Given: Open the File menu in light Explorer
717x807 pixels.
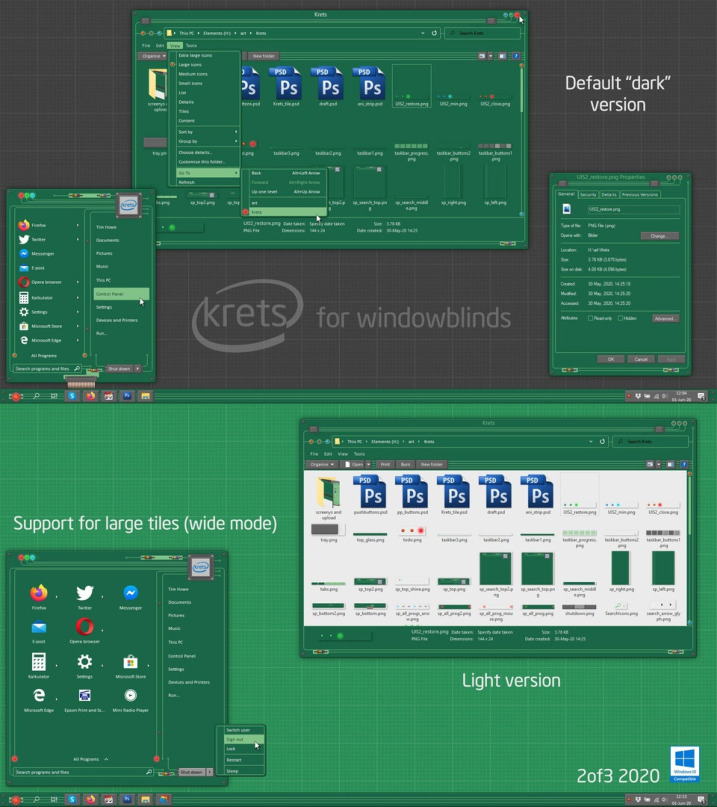Looking at the screenshot, I should click(314, 454).
